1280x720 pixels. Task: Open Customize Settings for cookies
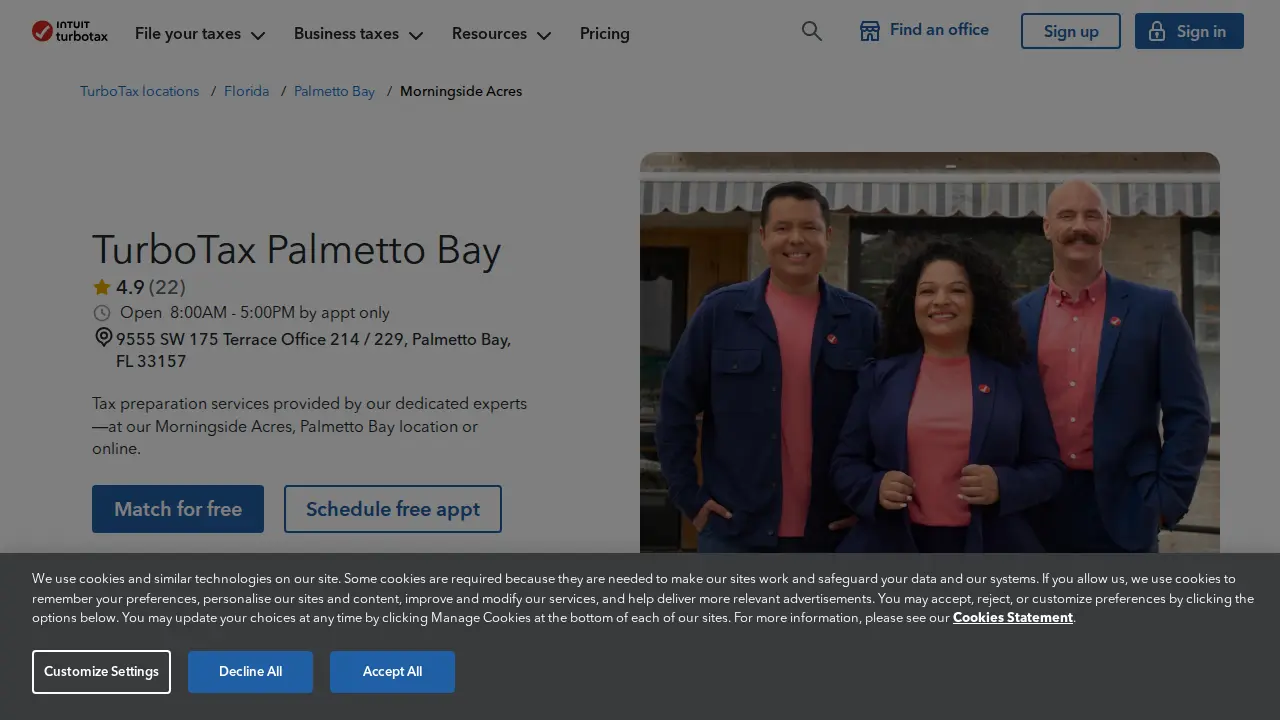click(x=101, y=672)
